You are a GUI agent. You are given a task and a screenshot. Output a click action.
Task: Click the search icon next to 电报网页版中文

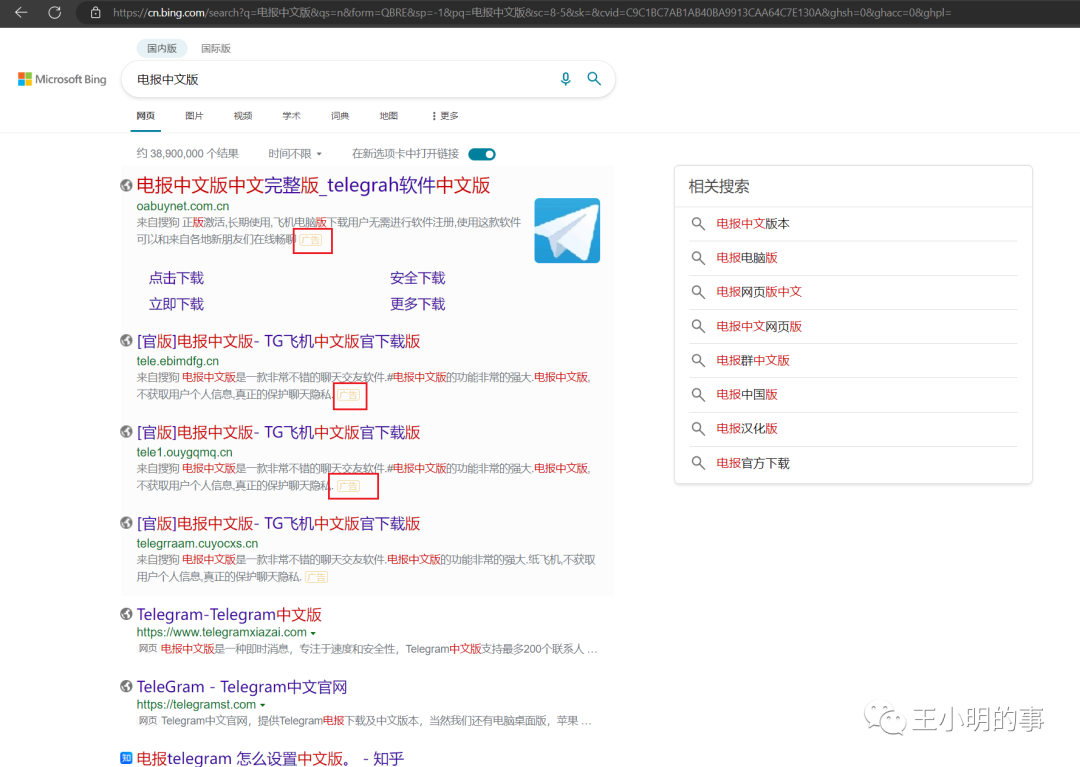(698, 292)
